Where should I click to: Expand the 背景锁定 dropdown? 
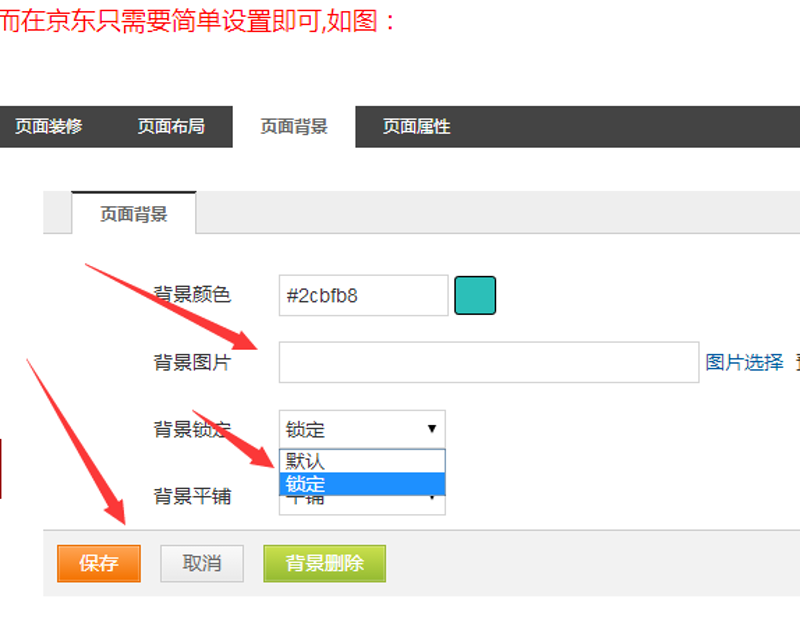362,429
